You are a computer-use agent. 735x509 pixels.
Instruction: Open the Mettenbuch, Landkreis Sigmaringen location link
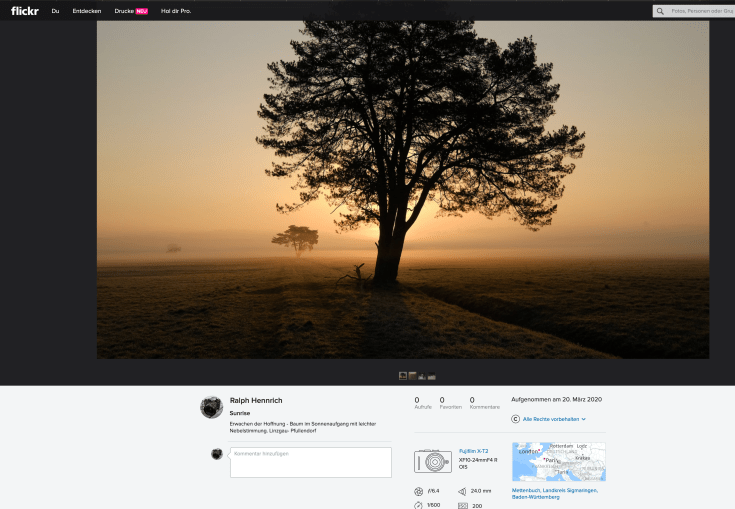(554, 493)
